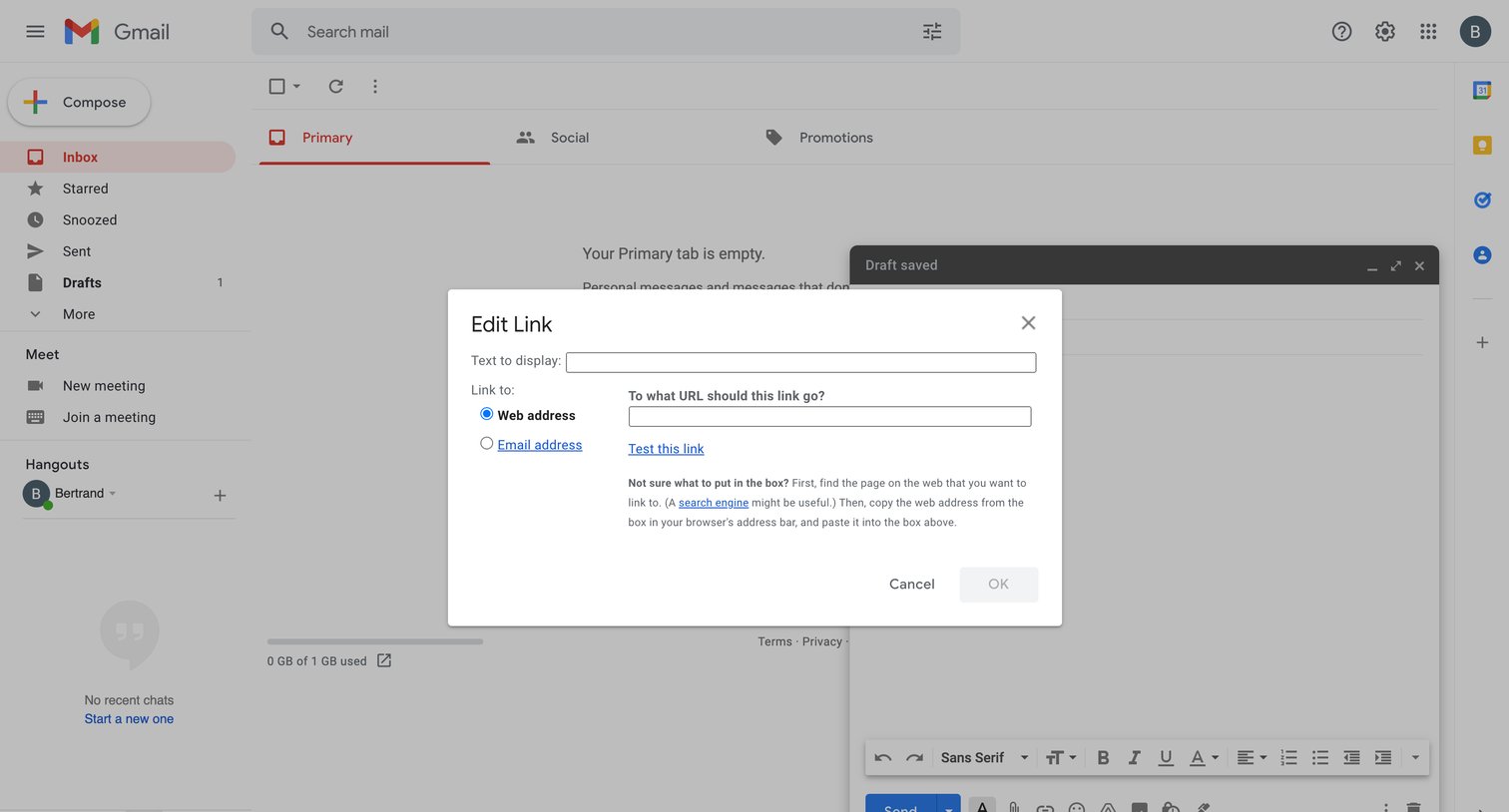The width and height of the screenshot is (1509, 812).
Task: Start a New meeting
Action: pyautogui.click(x=104, y=386)
